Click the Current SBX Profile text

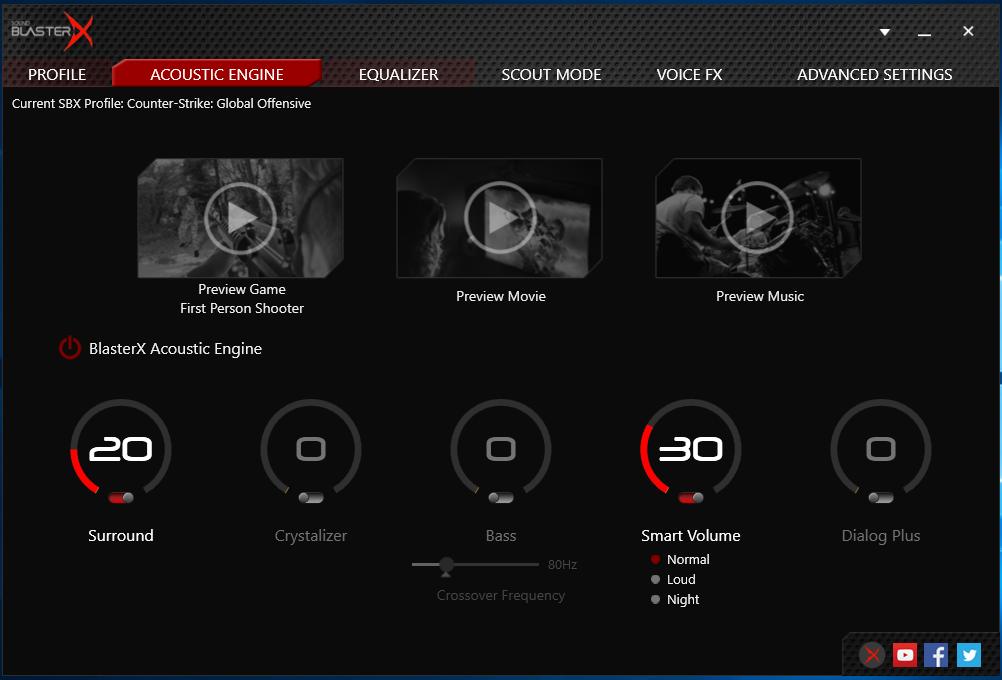[x=162, y=104]
